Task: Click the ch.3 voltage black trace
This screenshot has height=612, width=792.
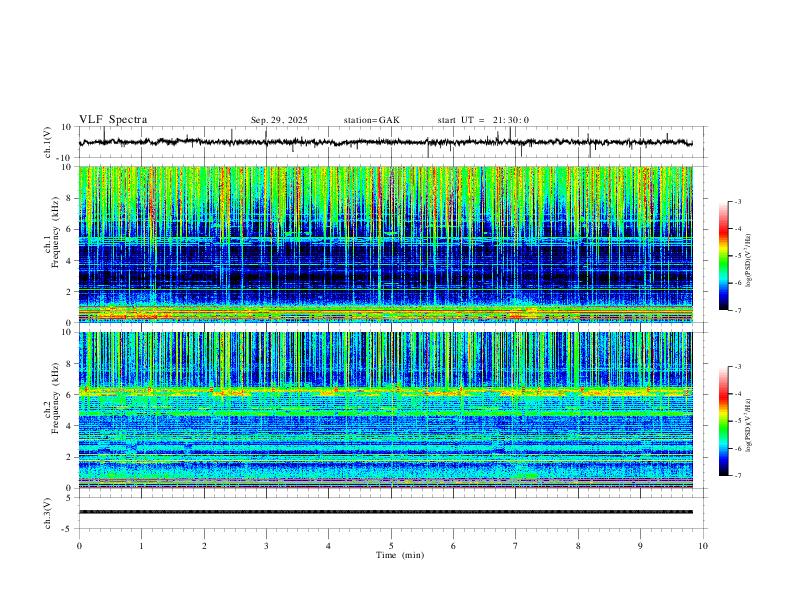Action: pos(385,512)
